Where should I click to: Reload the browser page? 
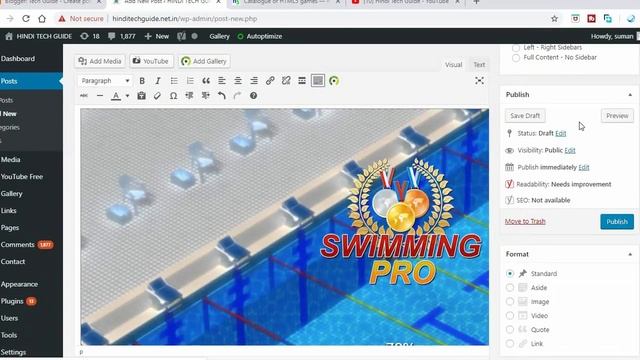tap(26, 19)
